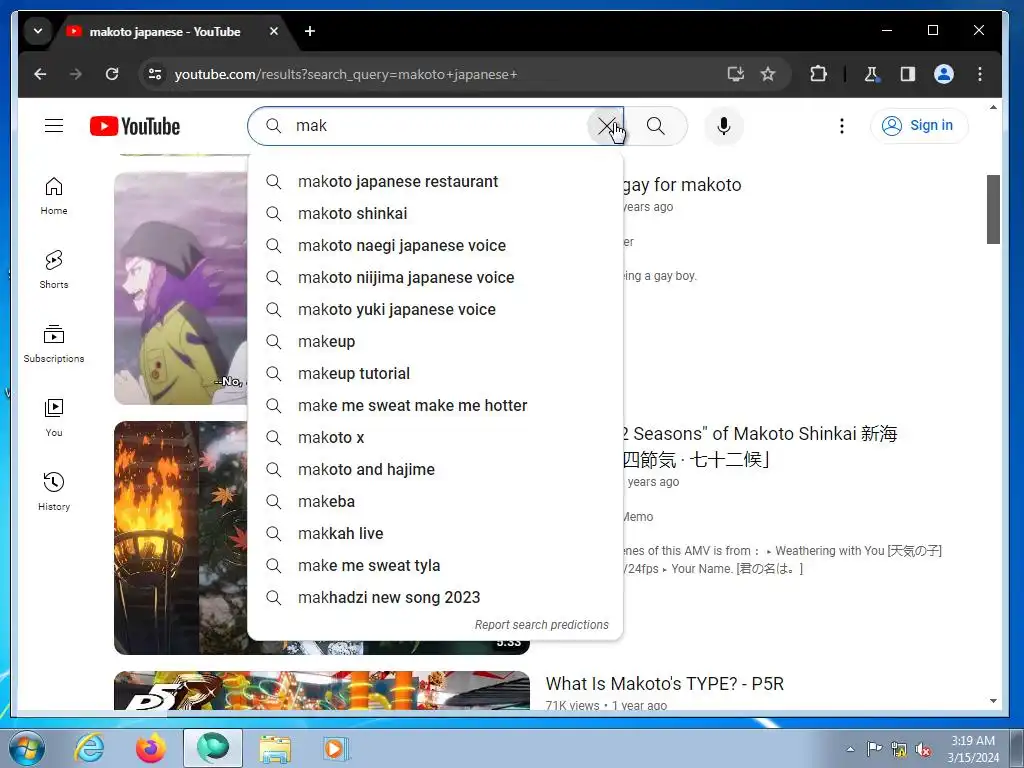Screen dimensions: 1024x768
Task: View site information icon in address bar
Action: 155,74
